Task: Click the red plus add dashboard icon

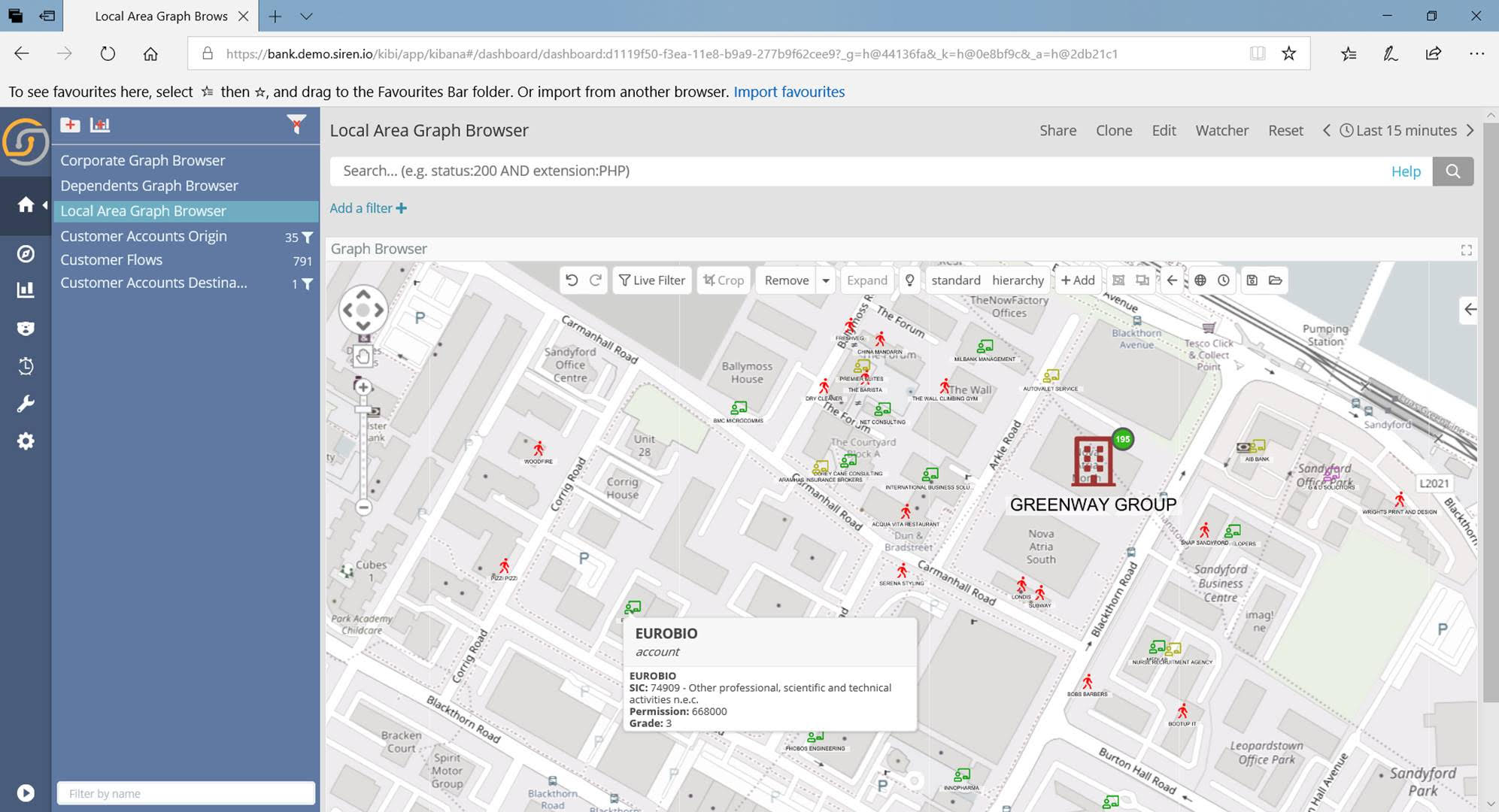Action: point(71,125)
